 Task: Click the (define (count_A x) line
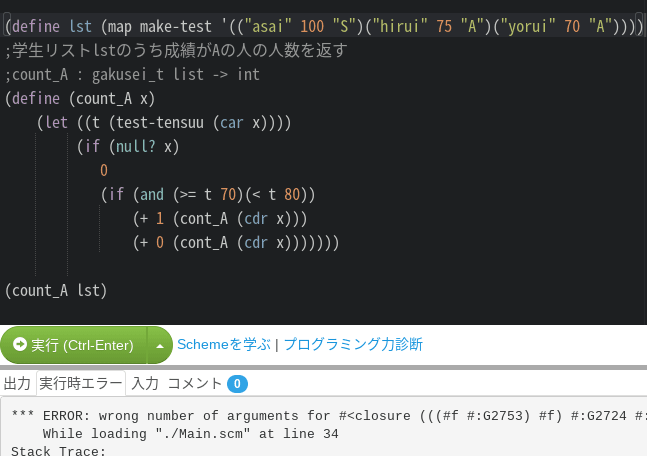click(80, 99)
